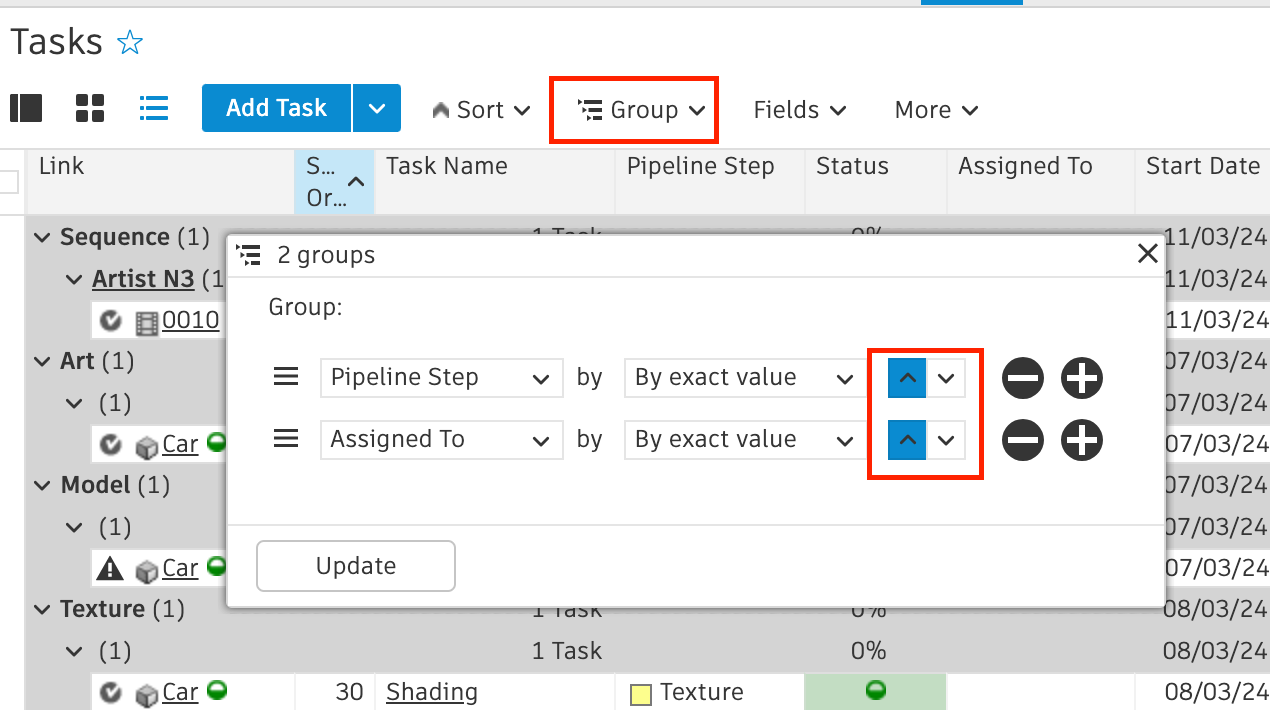This screenshot has width=1270, height=710.
Task: Add another grouping level using plus icon
Action: (1081, 378)
